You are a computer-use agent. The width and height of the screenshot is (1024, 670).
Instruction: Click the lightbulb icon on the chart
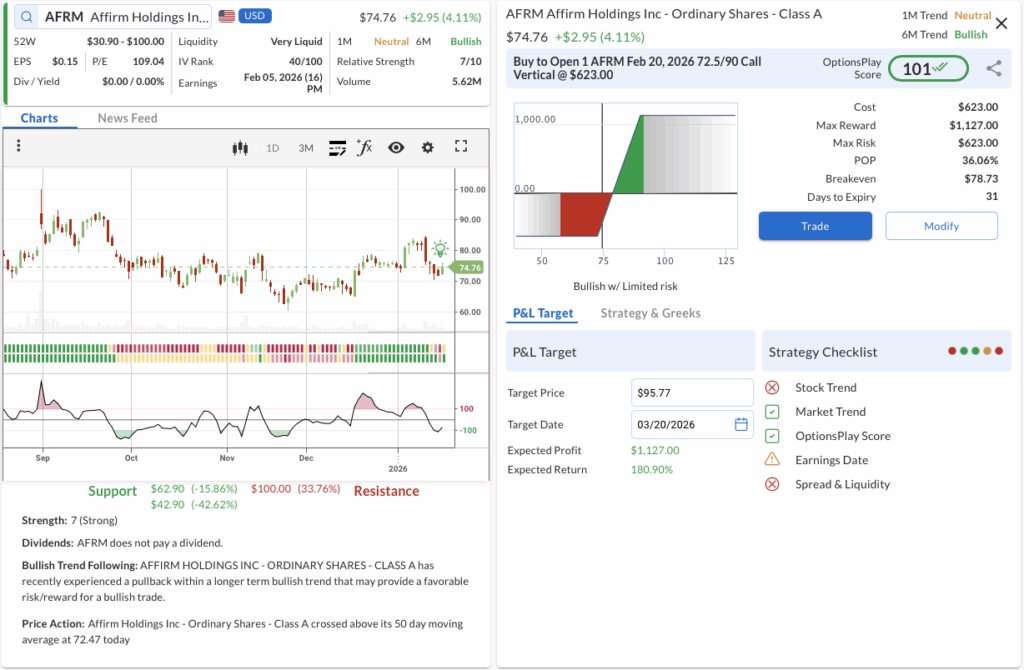439,249
